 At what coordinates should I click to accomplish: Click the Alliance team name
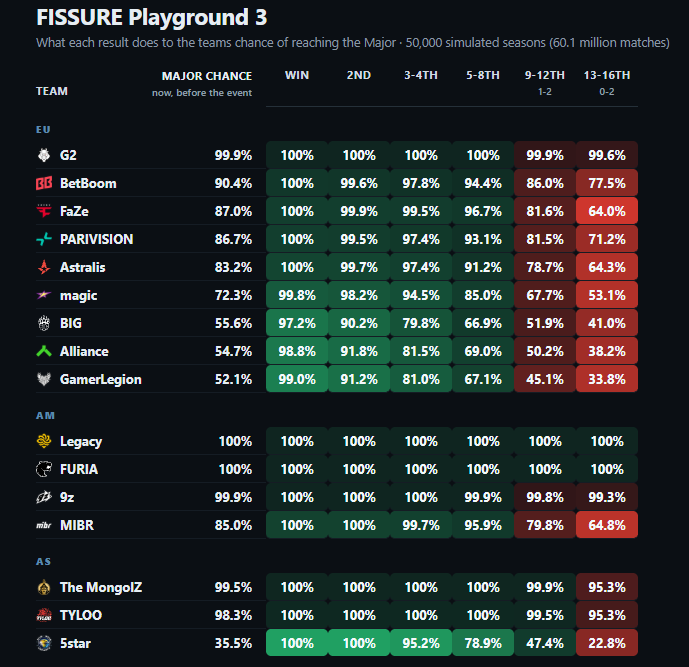pyautogui.click(x=84, y=351)
